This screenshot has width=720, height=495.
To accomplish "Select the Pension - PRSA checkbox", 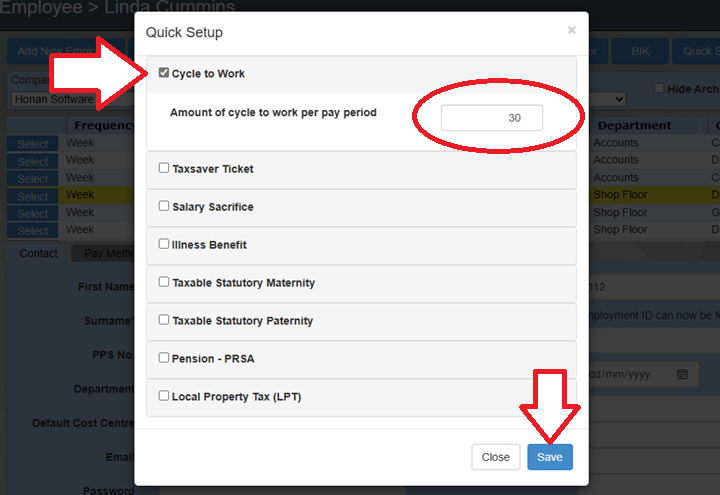I will [x=164, y=358].
